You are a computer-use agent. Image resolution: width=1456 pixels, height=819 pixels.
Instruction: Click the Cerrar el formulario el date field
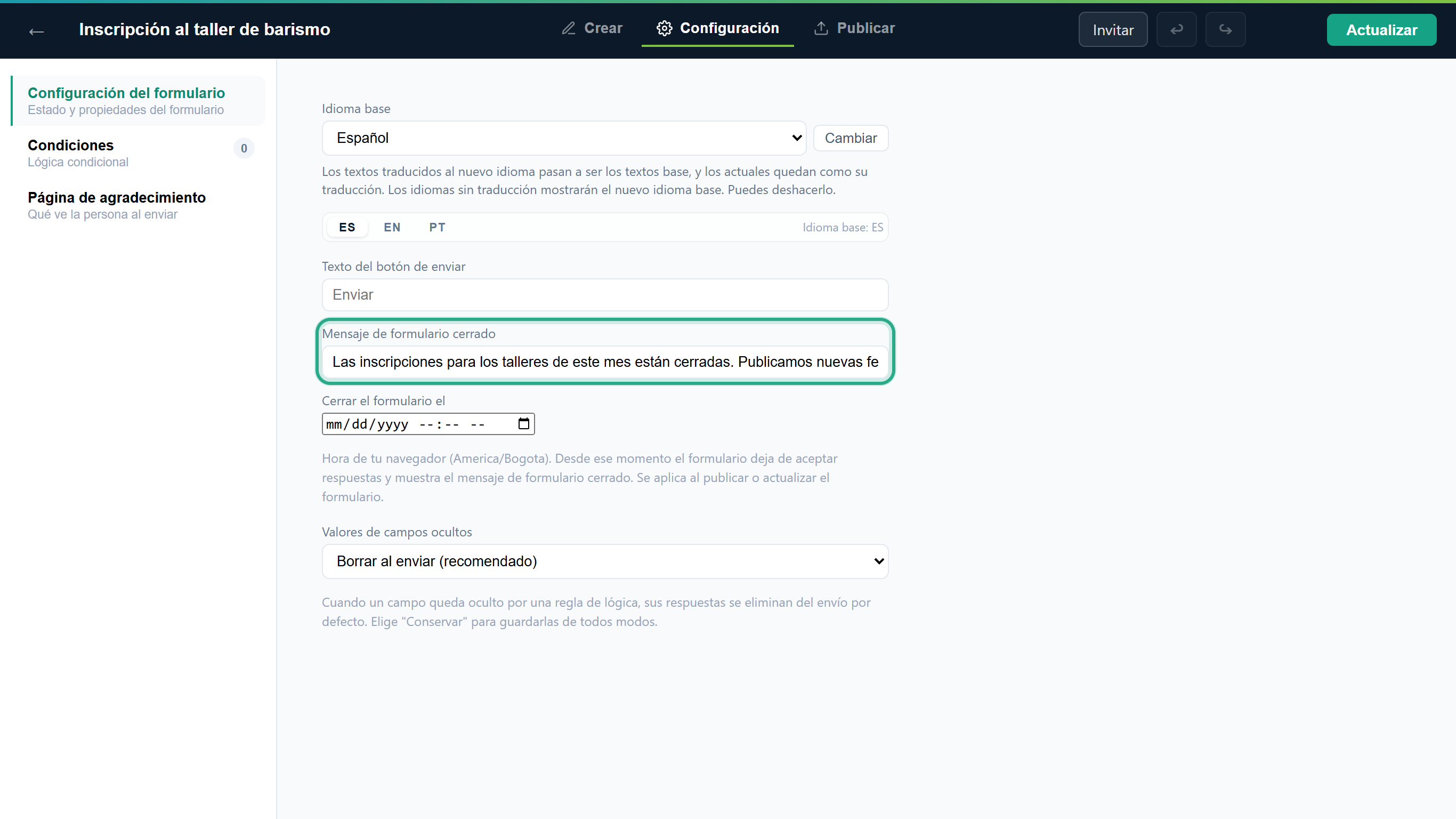click(x=428, y=424)
